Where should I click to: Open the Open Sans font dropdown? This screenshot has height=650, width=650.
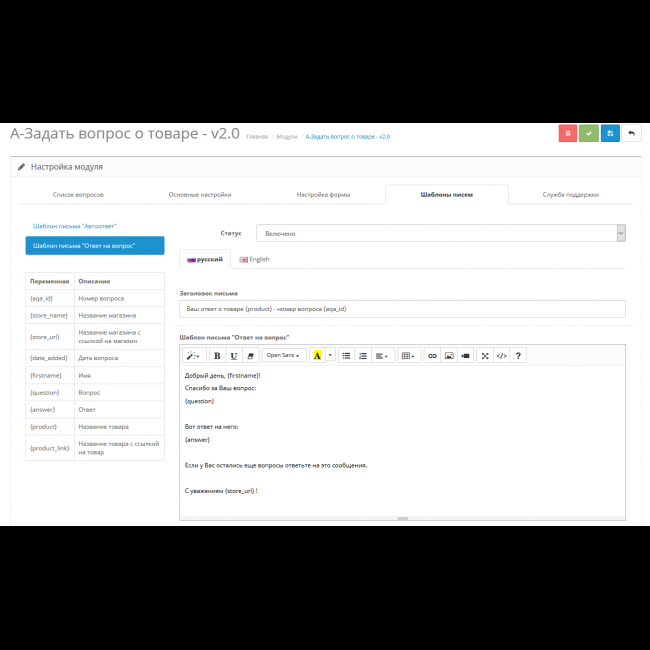(x=284, y=355)
